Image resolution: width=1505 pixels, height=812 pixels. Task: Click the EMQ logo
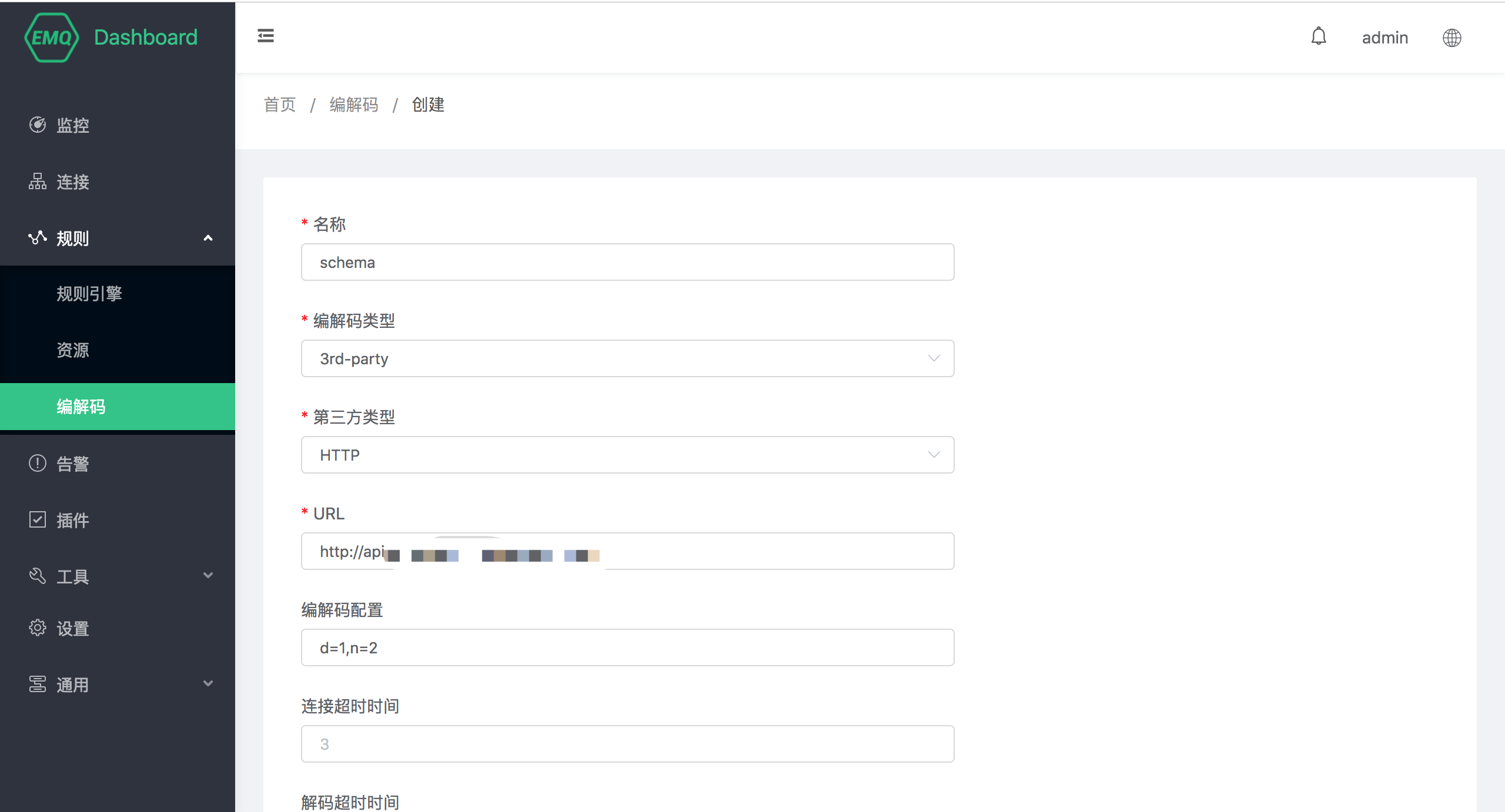click(x=52, y=38)
